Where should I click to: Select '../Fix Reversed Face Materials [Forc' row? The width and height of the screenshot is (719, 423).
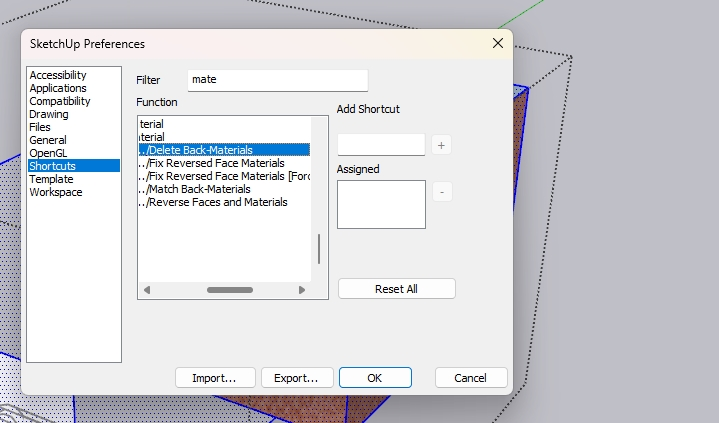[x=224, y=176]
